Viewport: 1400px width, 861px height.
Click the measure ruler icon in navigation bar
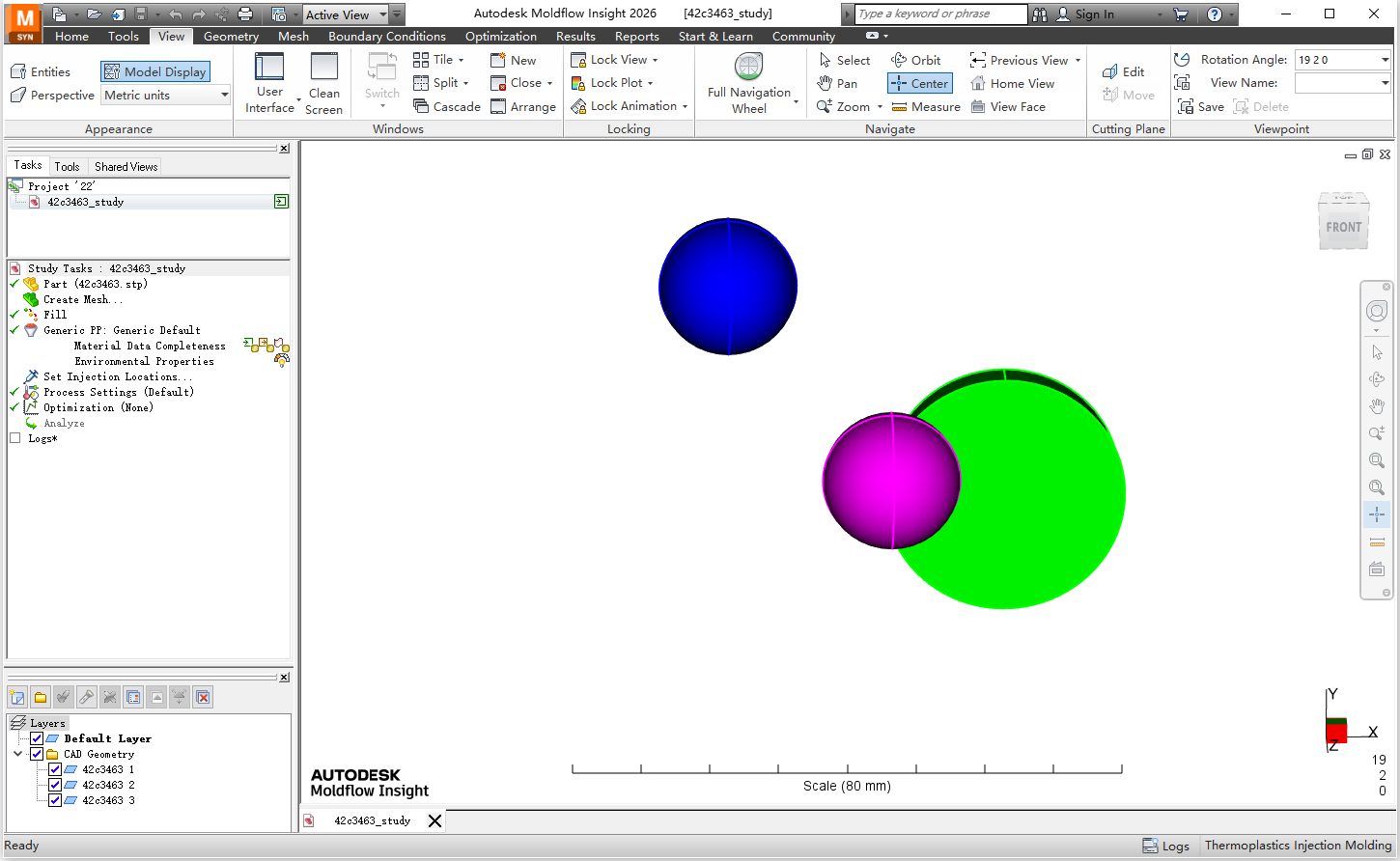[x=1377, y=542]
